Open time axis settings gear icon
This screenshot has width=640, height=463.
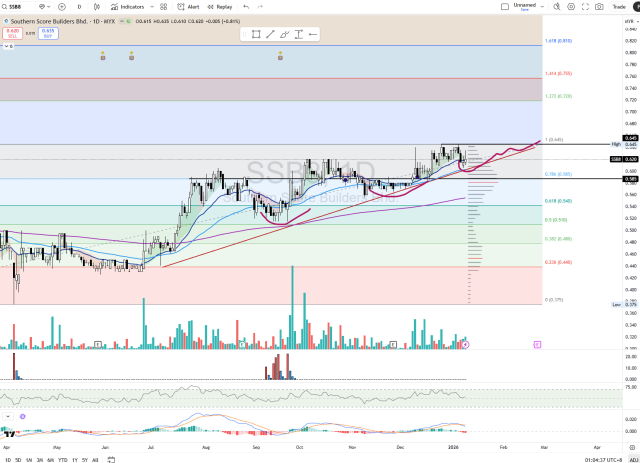pos(632,447)
